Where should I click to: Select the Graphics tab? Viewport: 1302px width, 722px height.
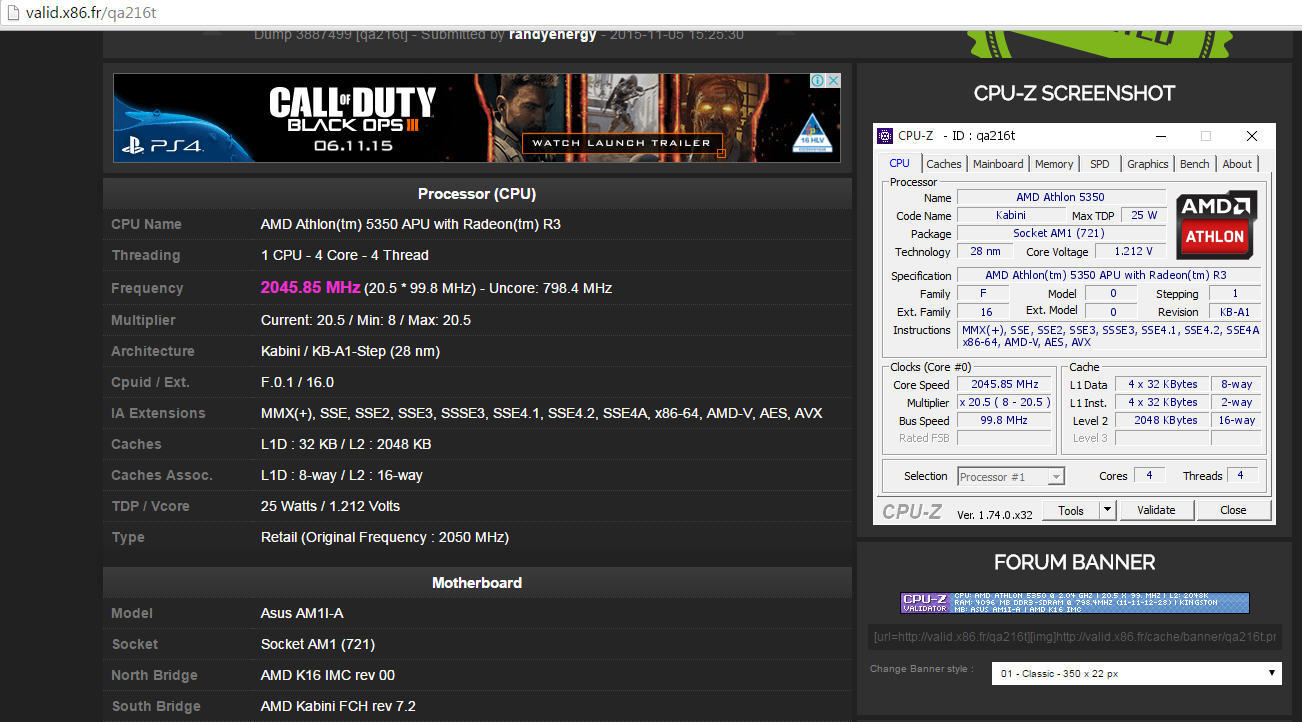tap(1147, 164)
